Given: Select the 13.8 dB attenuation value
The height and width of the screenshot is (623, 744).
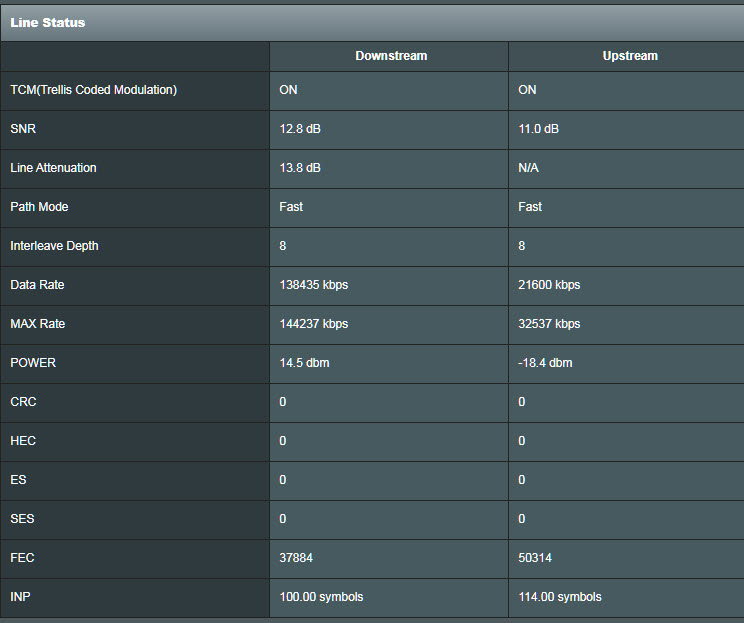Looking at the screenshot, I should (300, 167).
